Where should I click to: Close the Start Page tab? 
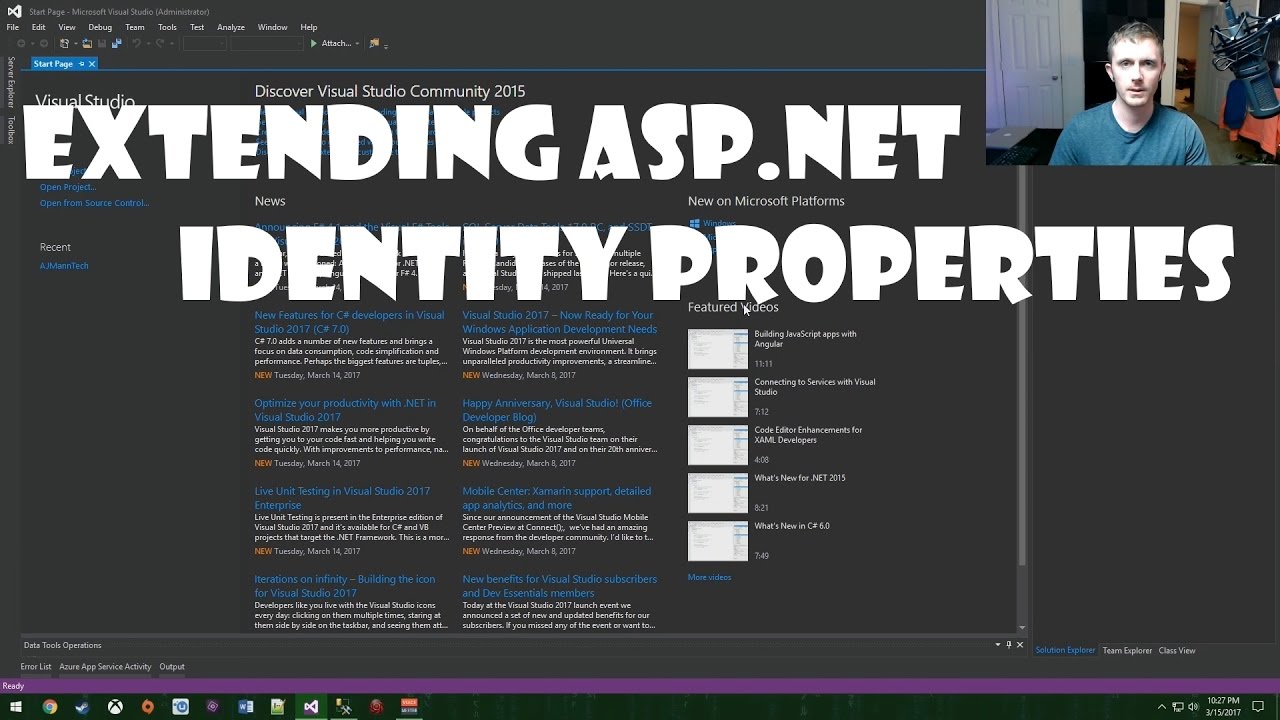(x=92, y=64)
